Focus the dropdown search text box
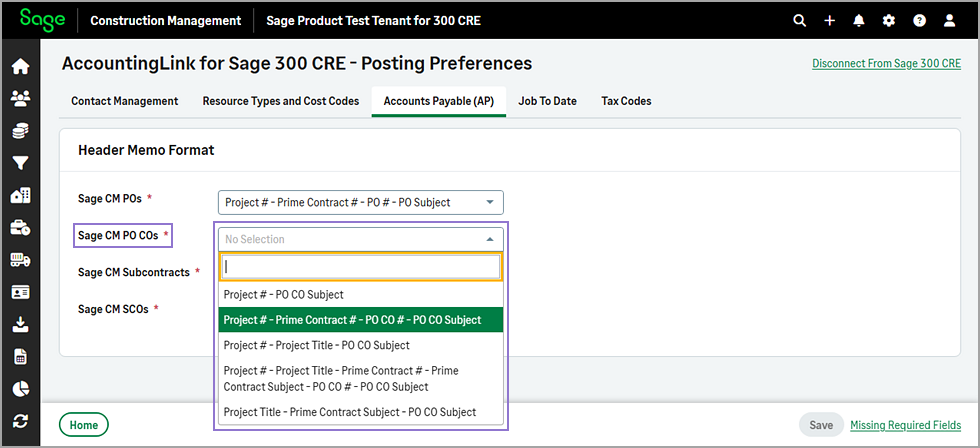980x448 pixels. (361, 267)
